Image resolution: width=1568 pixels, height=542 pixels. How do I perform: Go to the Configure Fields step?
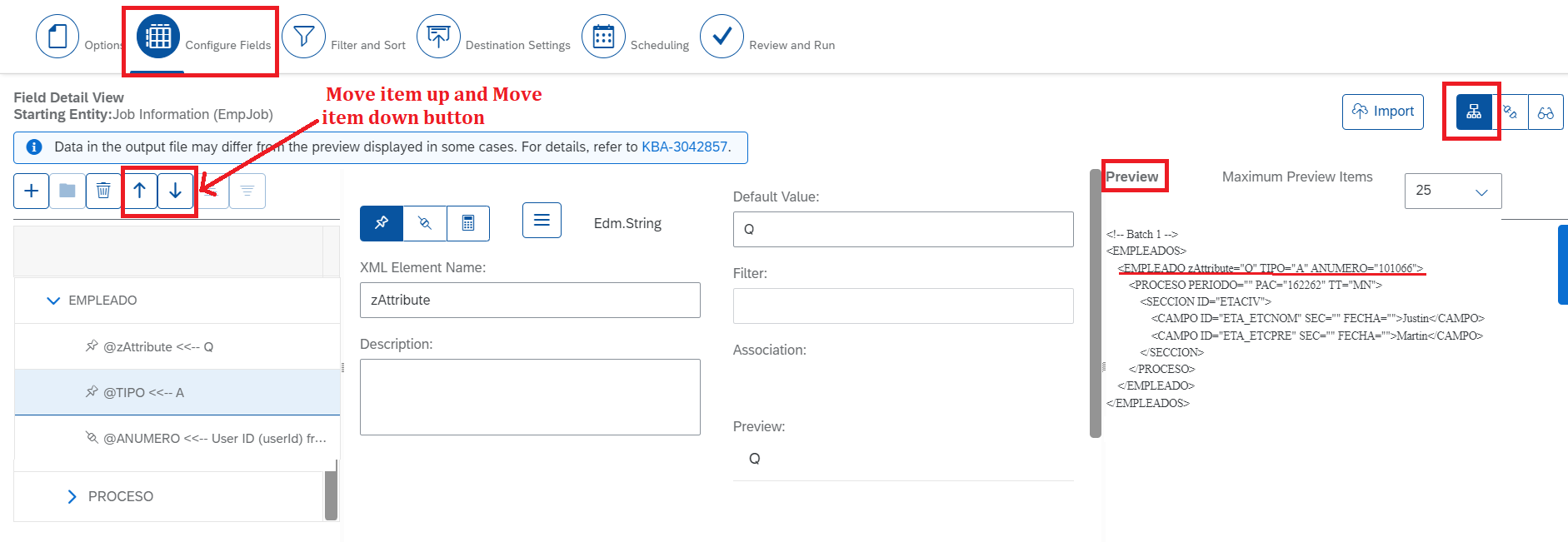[158, 37]
